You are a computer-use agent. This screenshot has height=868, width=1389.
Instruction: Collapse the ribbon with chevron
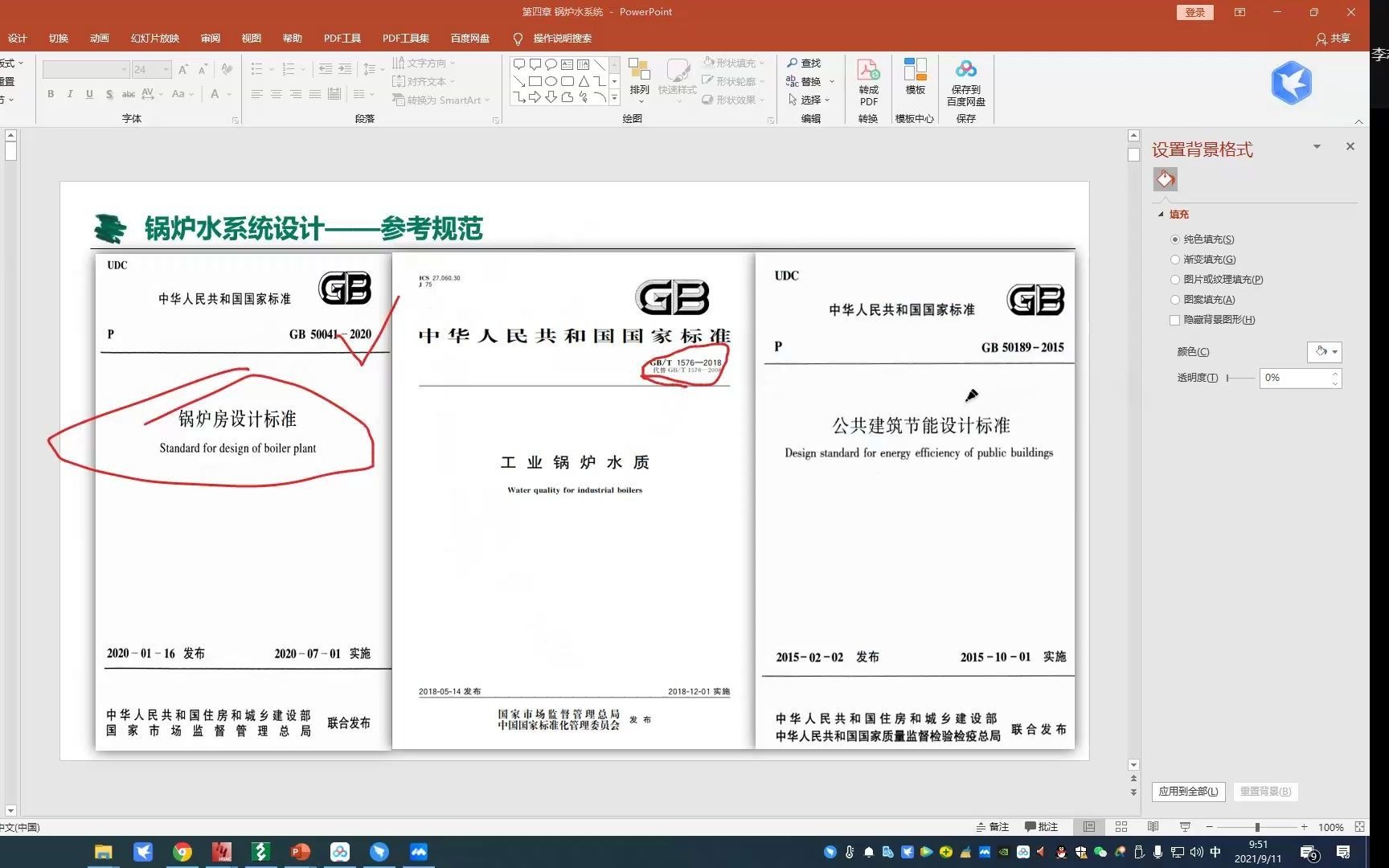pos(1358,121)
